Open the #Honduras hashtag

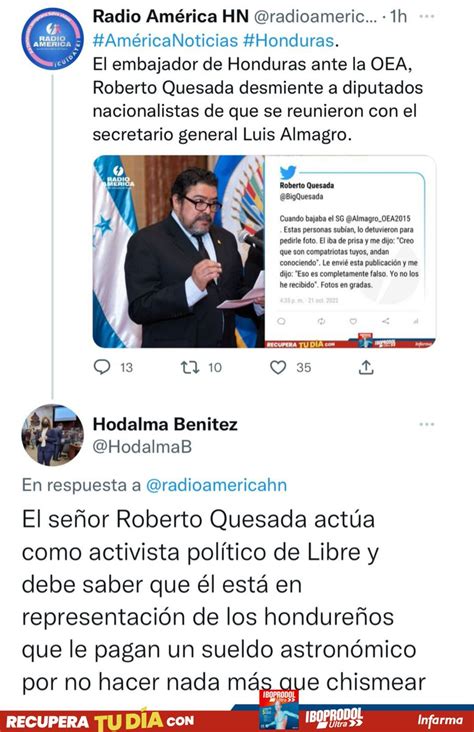[x=288, y=41]
